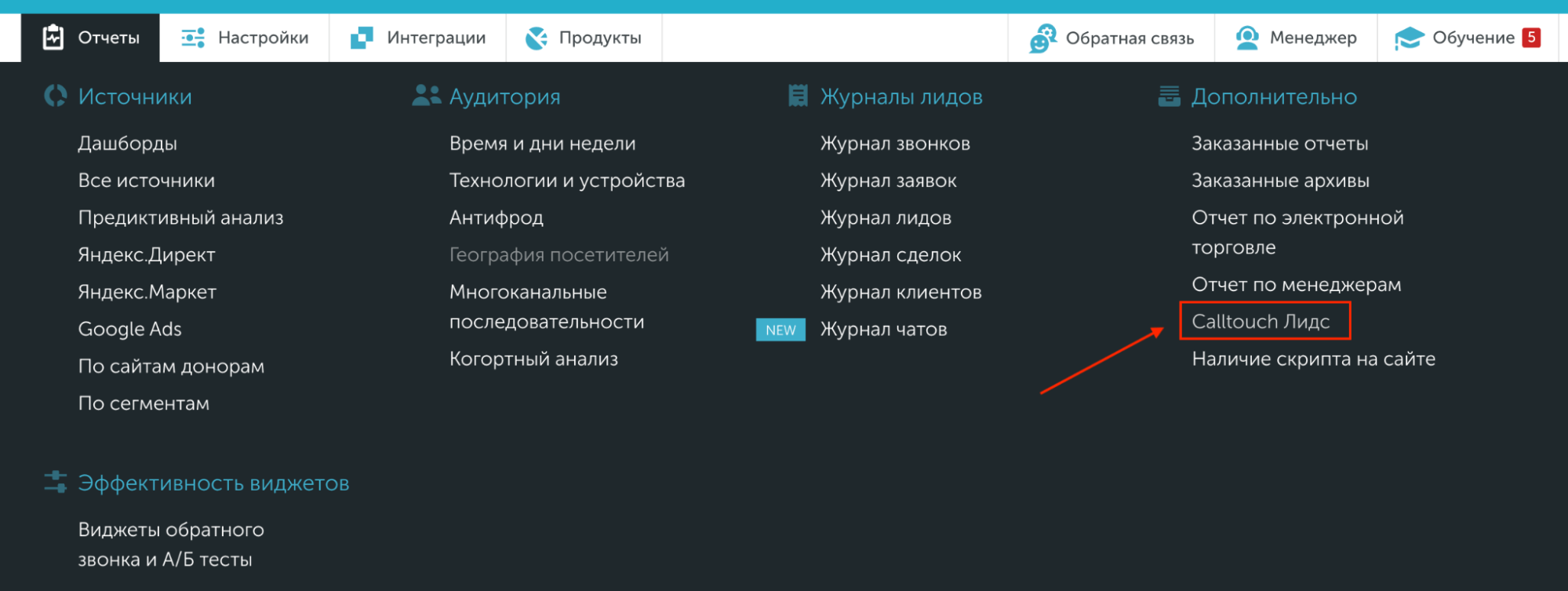
Task: Select the Журналы лидов heading
Action: [x=902, y=97]
